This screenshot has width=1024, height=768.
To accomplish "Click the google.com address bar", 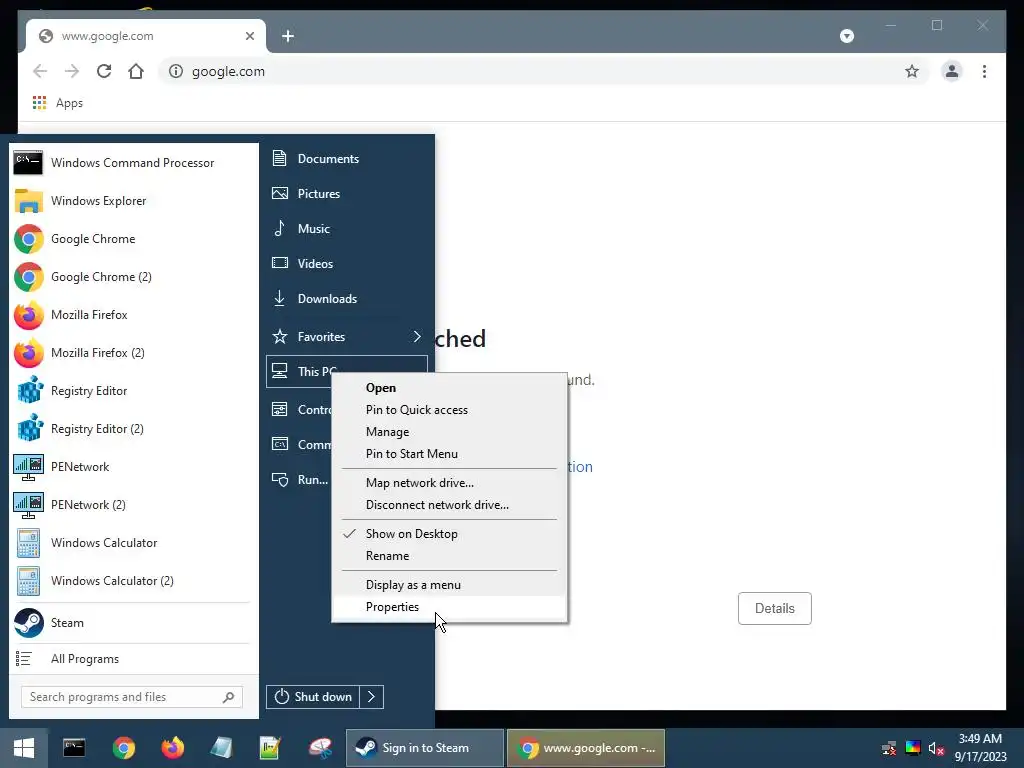I will coord(542,71).
